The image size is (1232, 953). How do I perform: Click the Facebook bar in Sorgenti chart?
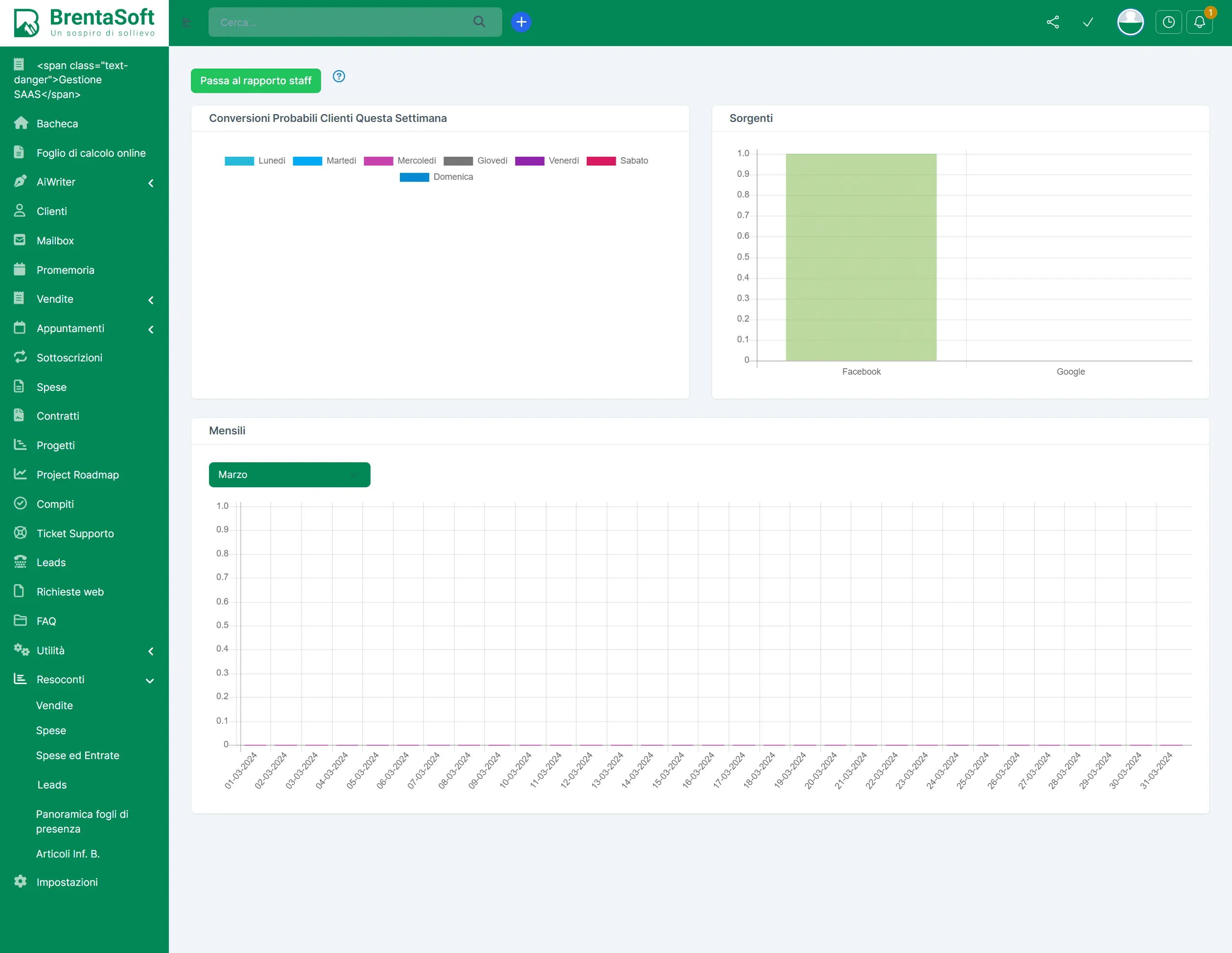coord(861,257)
